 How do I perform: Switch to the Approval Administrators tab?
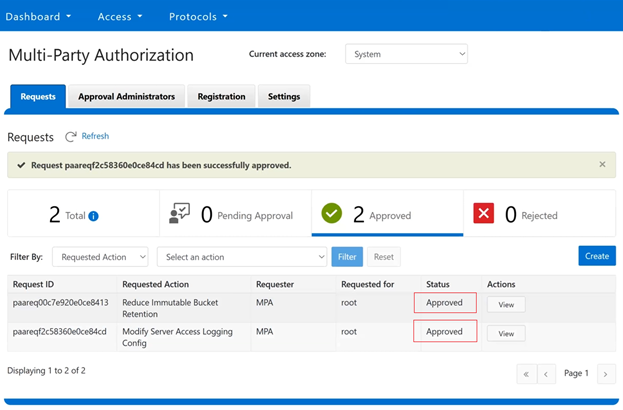click(x=126, y=97)
